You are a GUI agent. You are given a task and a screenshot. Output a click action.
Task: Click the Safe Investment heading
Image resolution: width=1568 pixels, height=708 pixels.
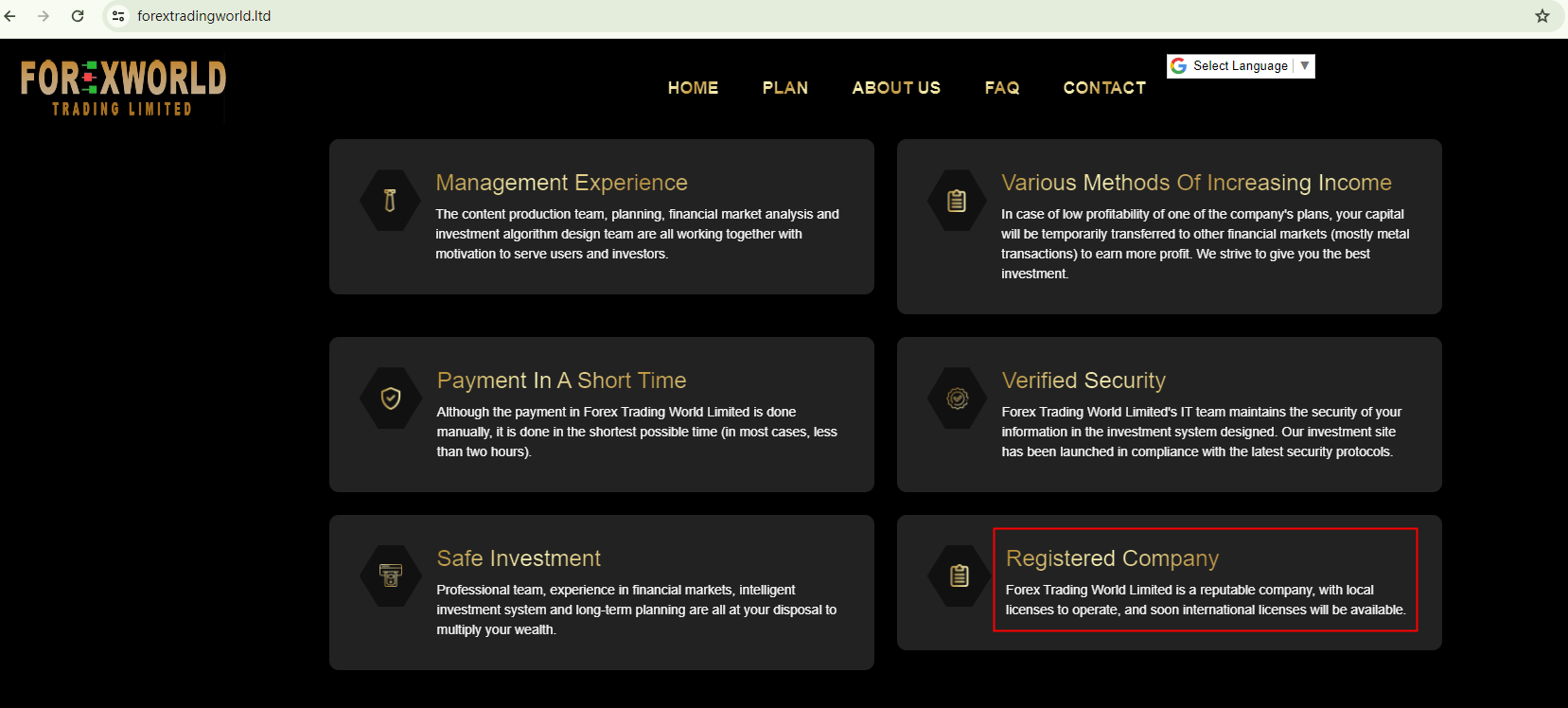(519, 558)
